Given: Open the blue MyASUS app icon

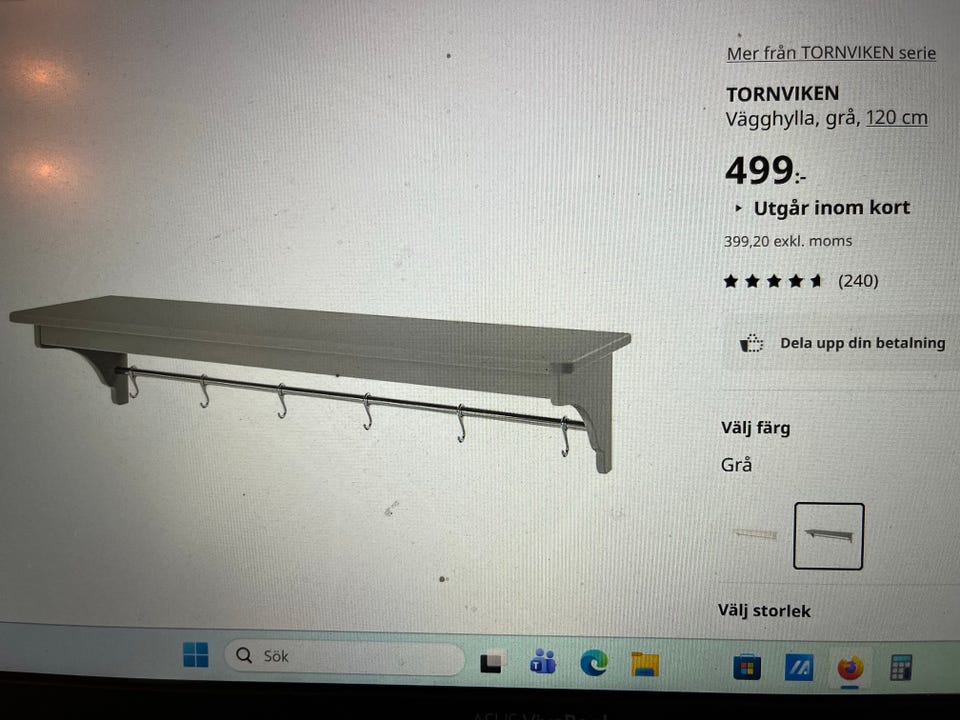Looking at the screenshot, I should click(799, 667).
